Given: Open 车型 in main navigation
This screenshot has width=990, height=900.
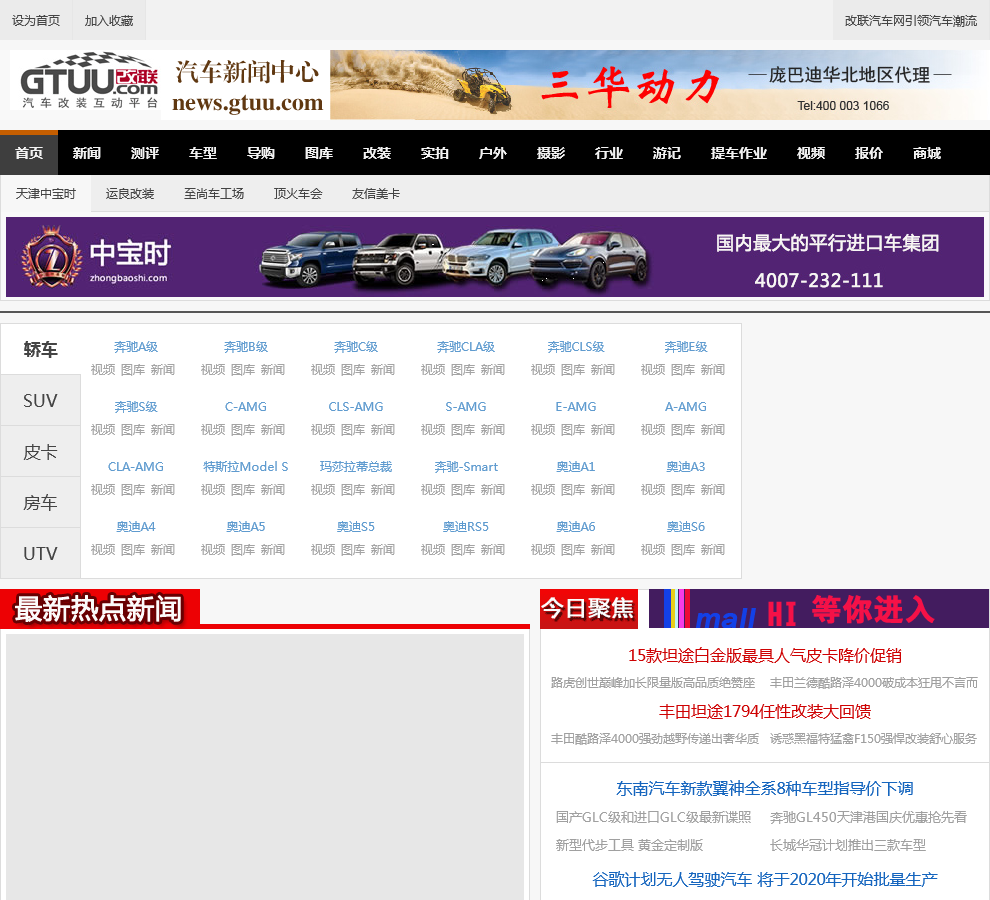Looking at the screenshot, I should (x=203, y=153).
